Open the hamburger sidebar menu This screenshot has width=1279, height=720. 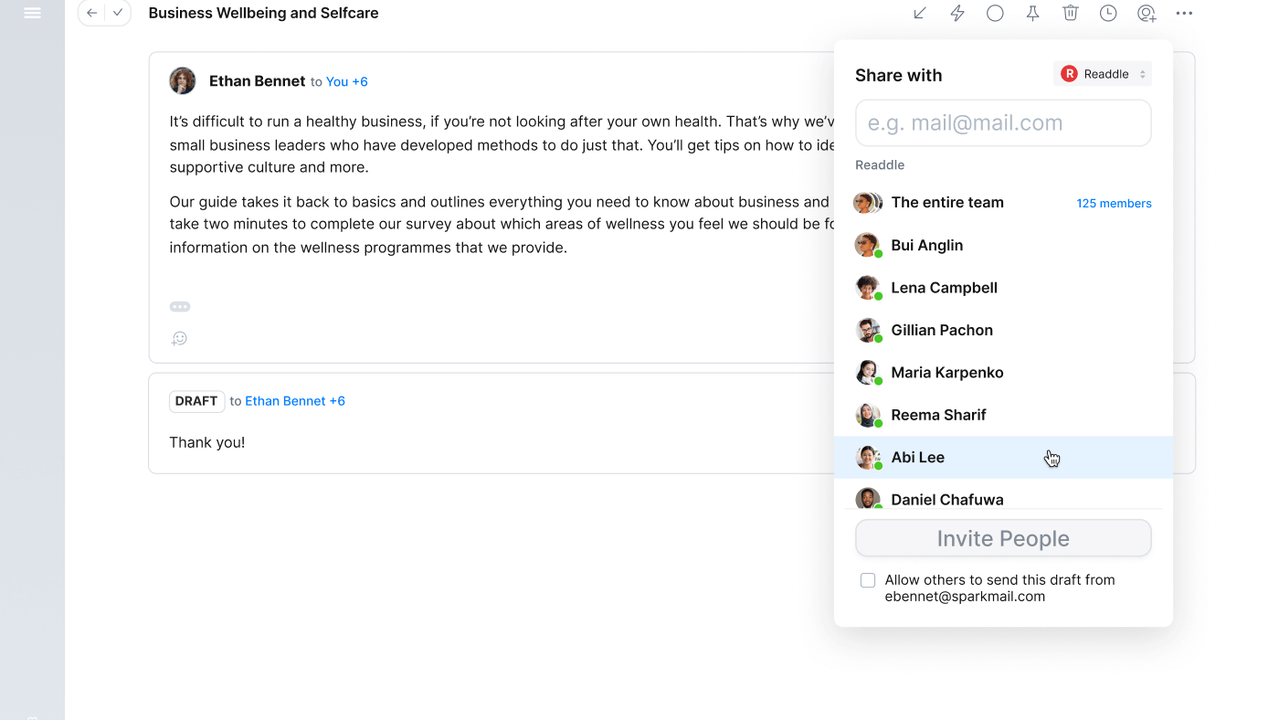click(x=32, y=13)
